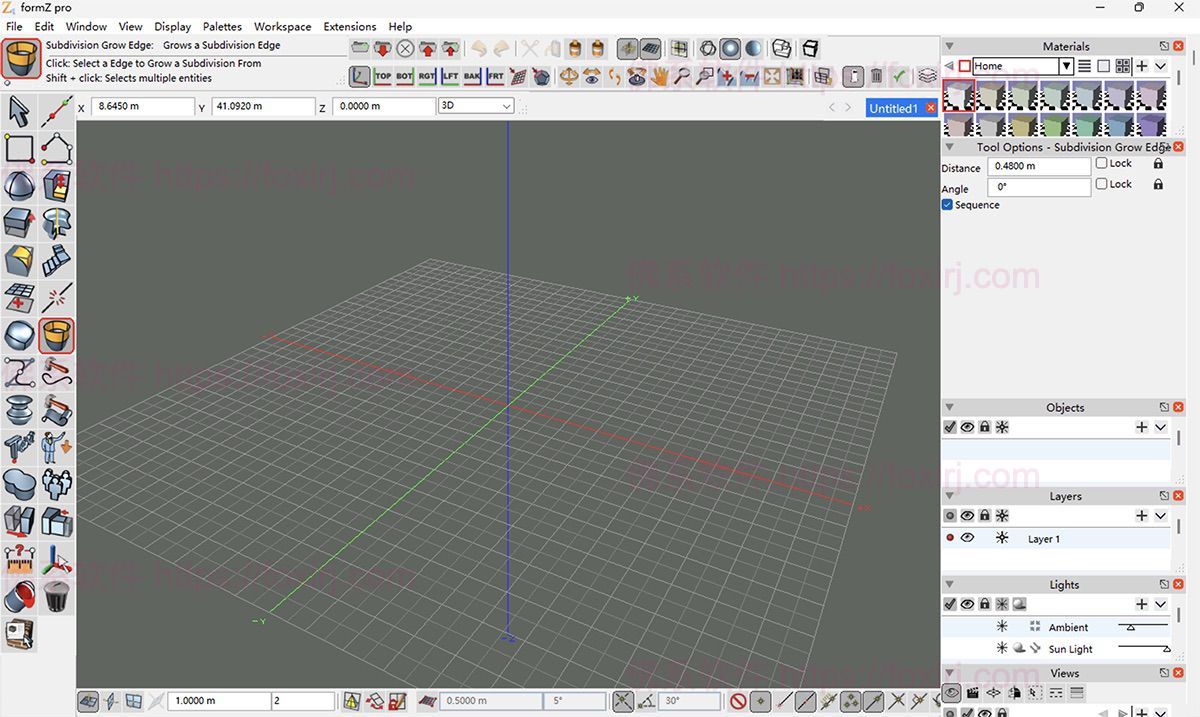
Task: Click the Distance value input field
Action: click(x=1038, y=167)
